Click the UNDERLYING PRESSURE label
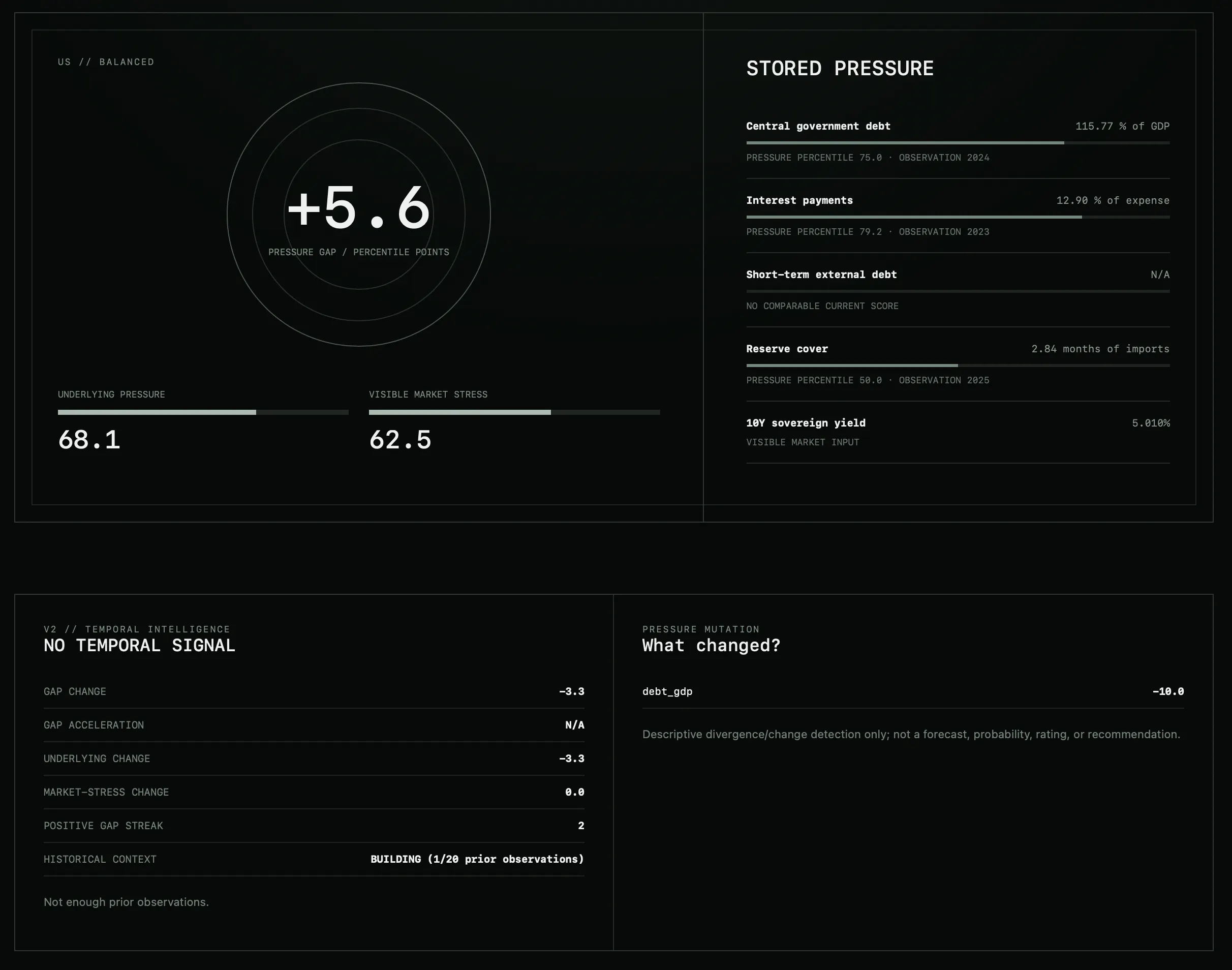This screenshot has width=1232, height=970. pyautogui.click(x=111, y=394)
